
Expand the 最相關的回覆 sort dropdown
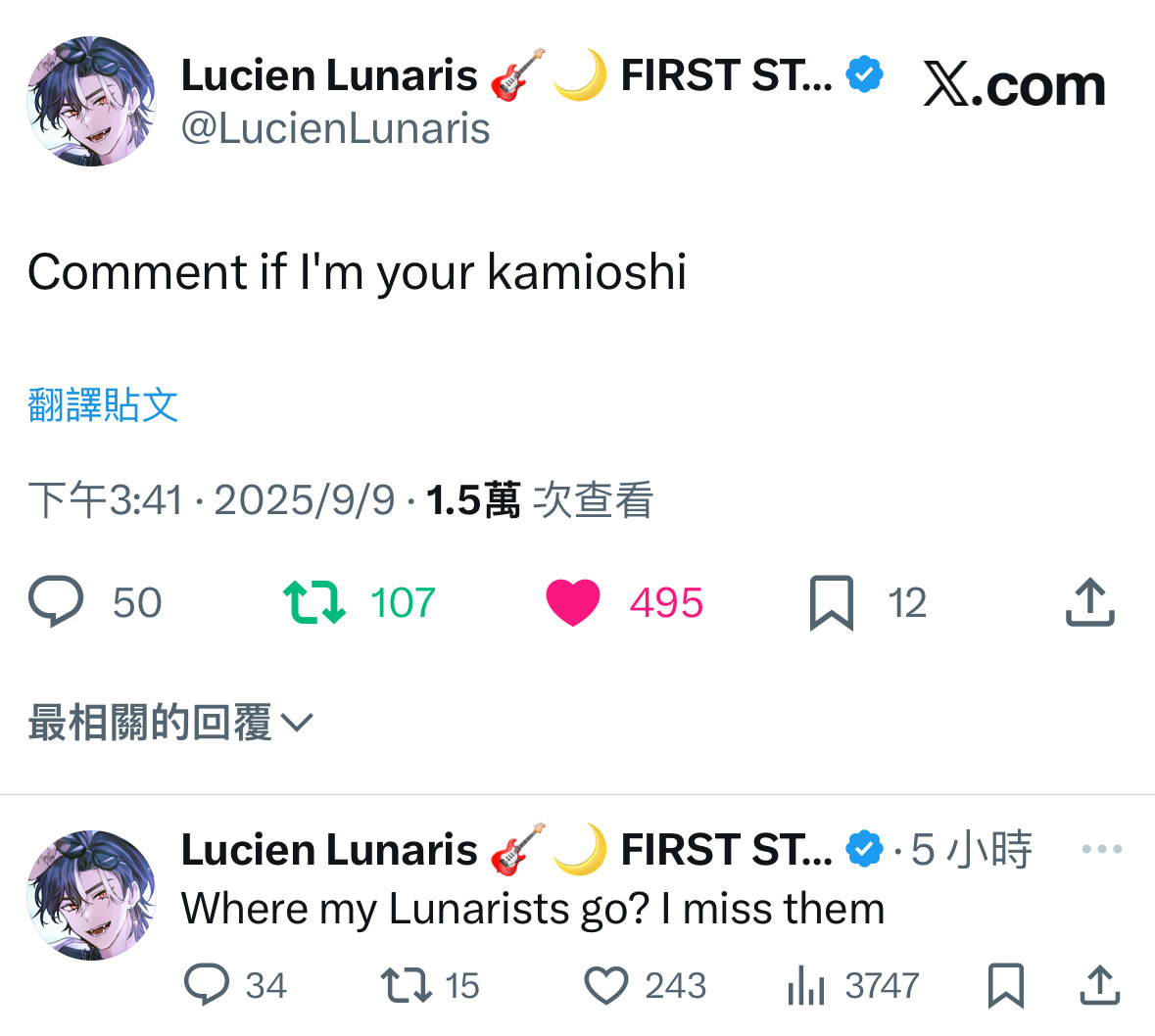coord(170,723)
